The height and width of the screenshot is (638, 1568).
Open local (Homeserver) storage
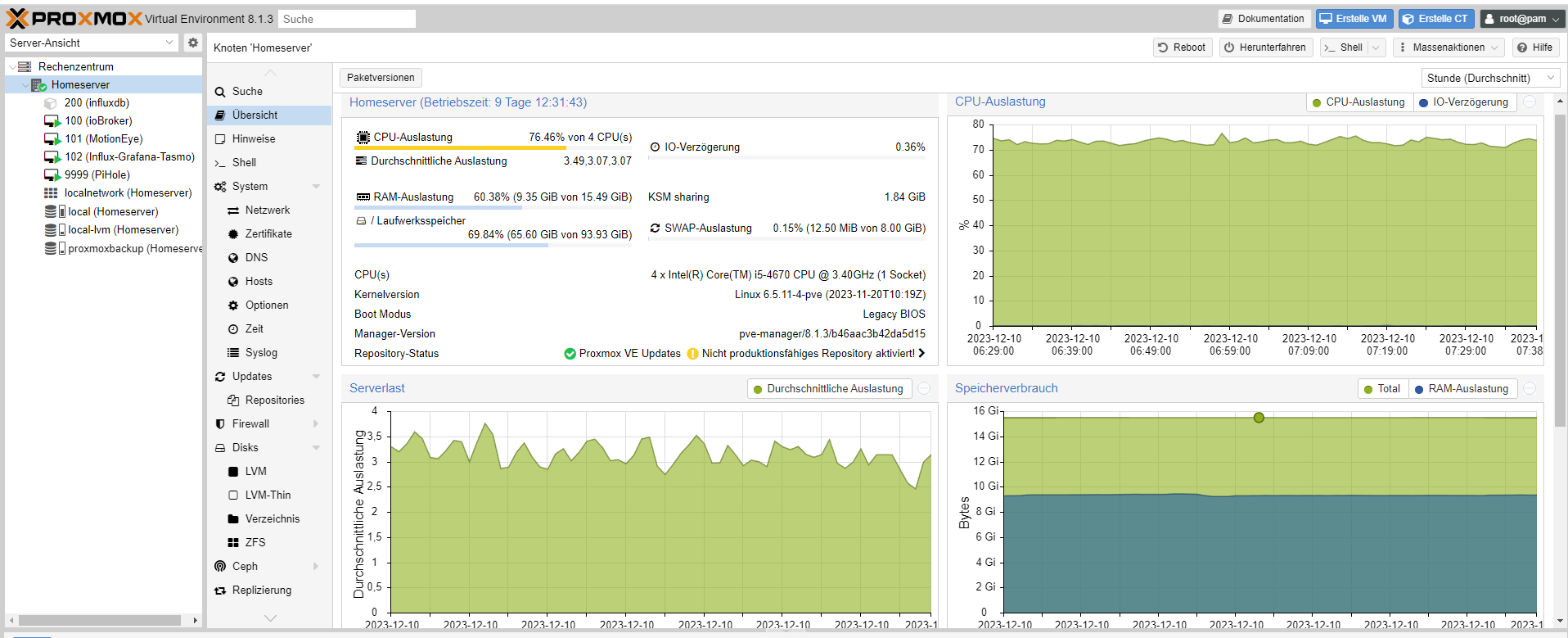coord(113,211)
